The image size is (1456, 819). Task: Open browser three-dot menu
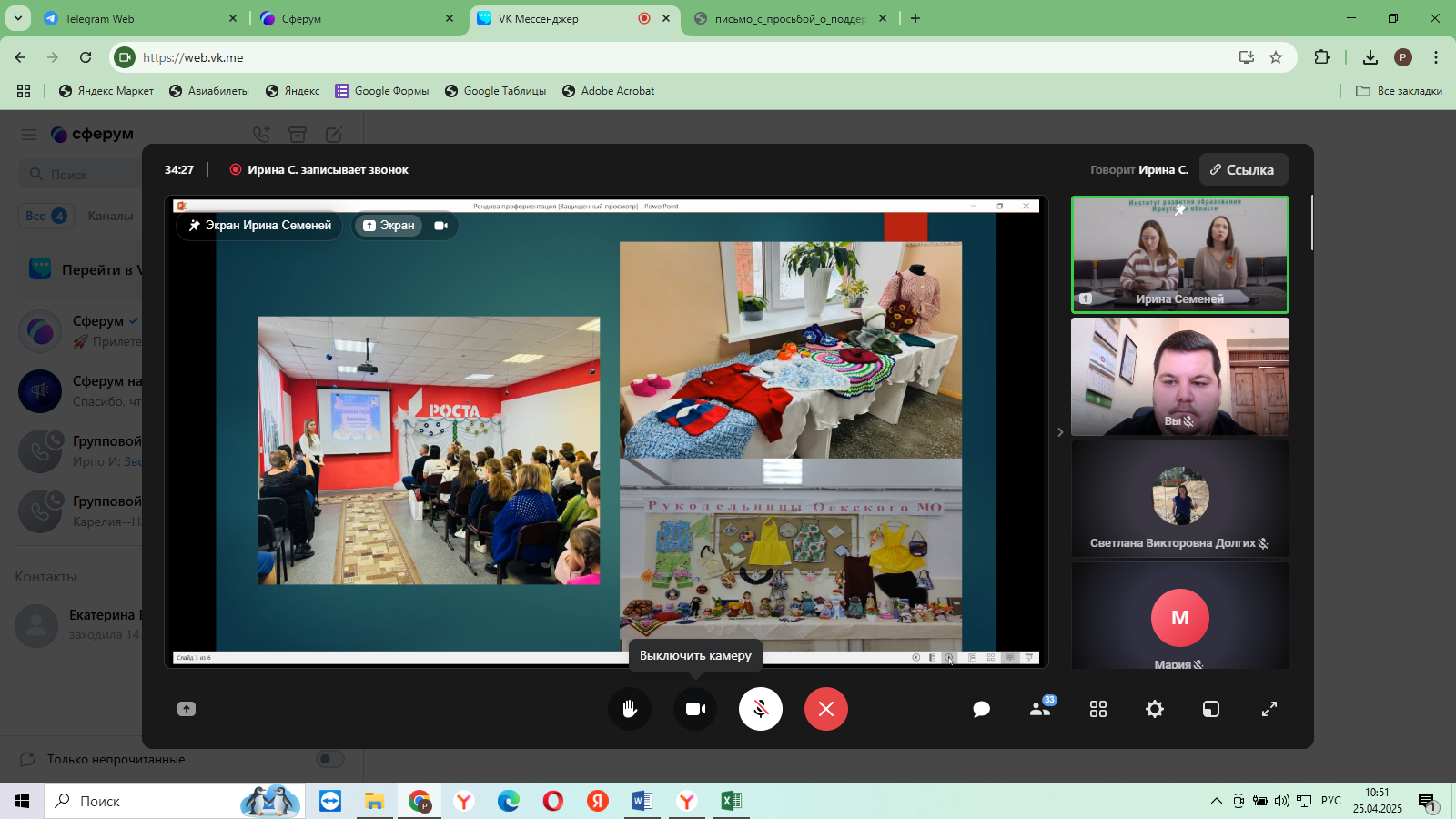coord(1436,57)
